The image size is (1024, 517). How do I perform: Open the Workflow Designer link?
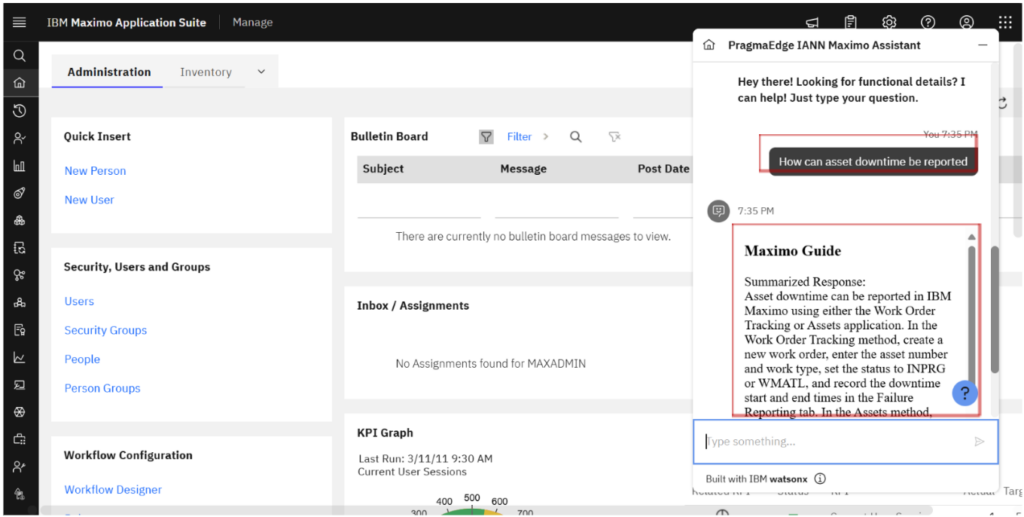click(x=113, y=490)
